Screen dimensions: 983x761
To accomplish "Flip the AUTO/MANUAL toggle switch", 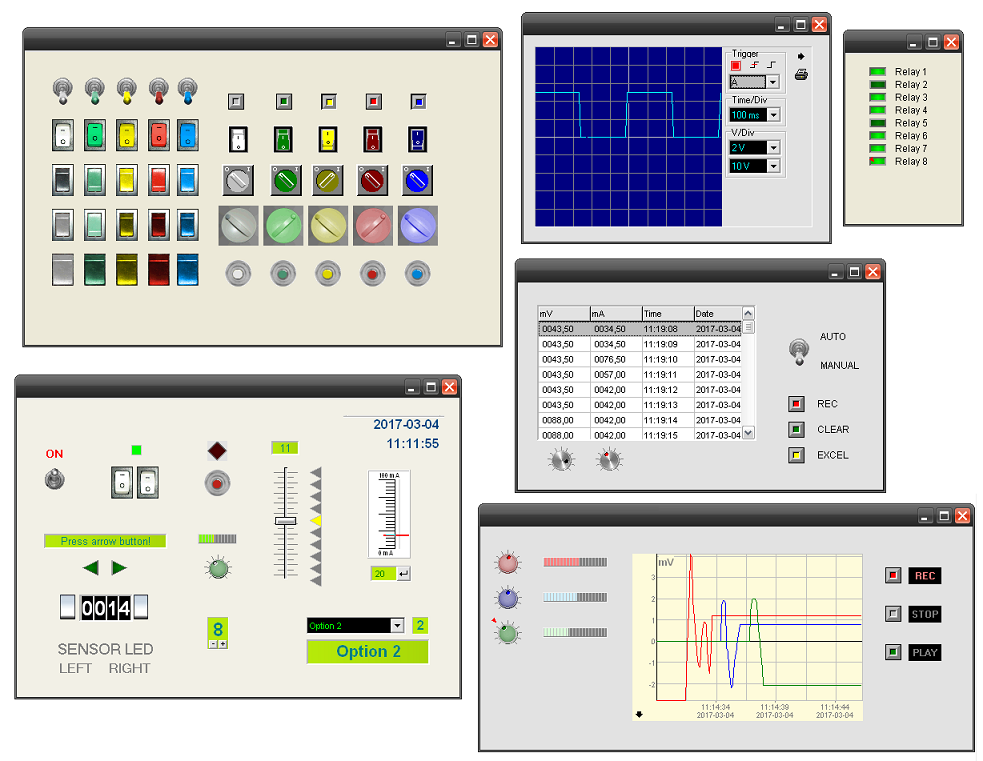I will (798, 350).
